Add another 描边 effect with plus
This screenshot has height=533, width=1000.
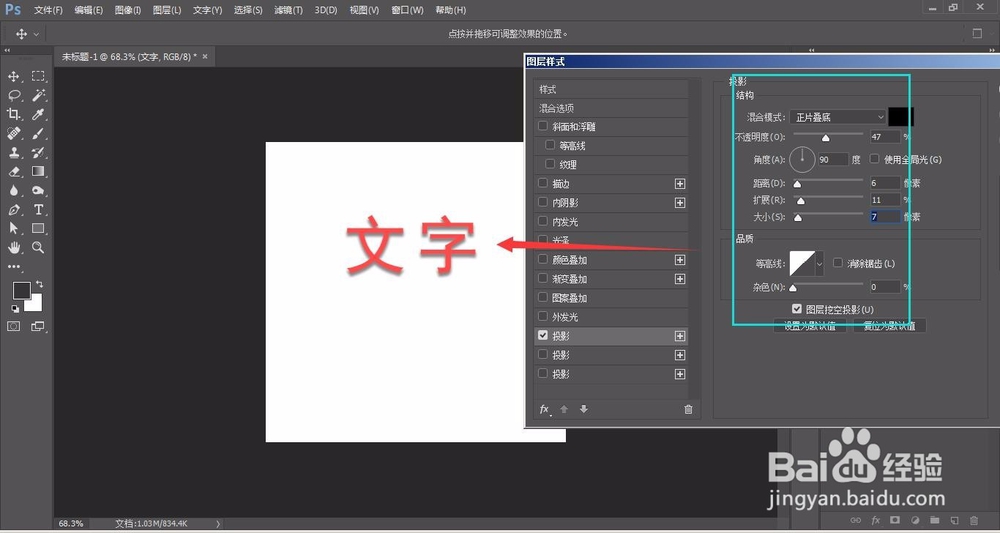pos(680,184)
